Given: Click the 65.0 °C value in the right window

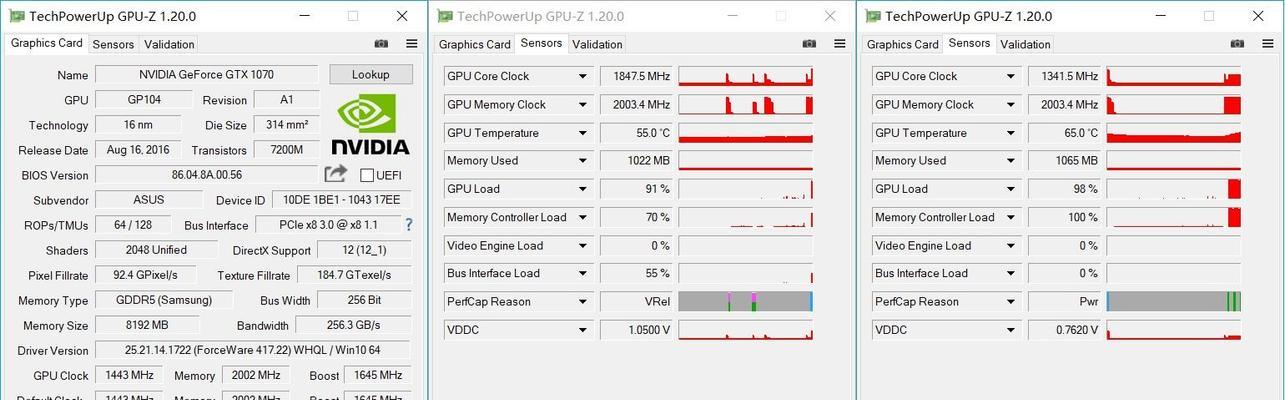Looking at the screenshot, I should (1064, 133).
